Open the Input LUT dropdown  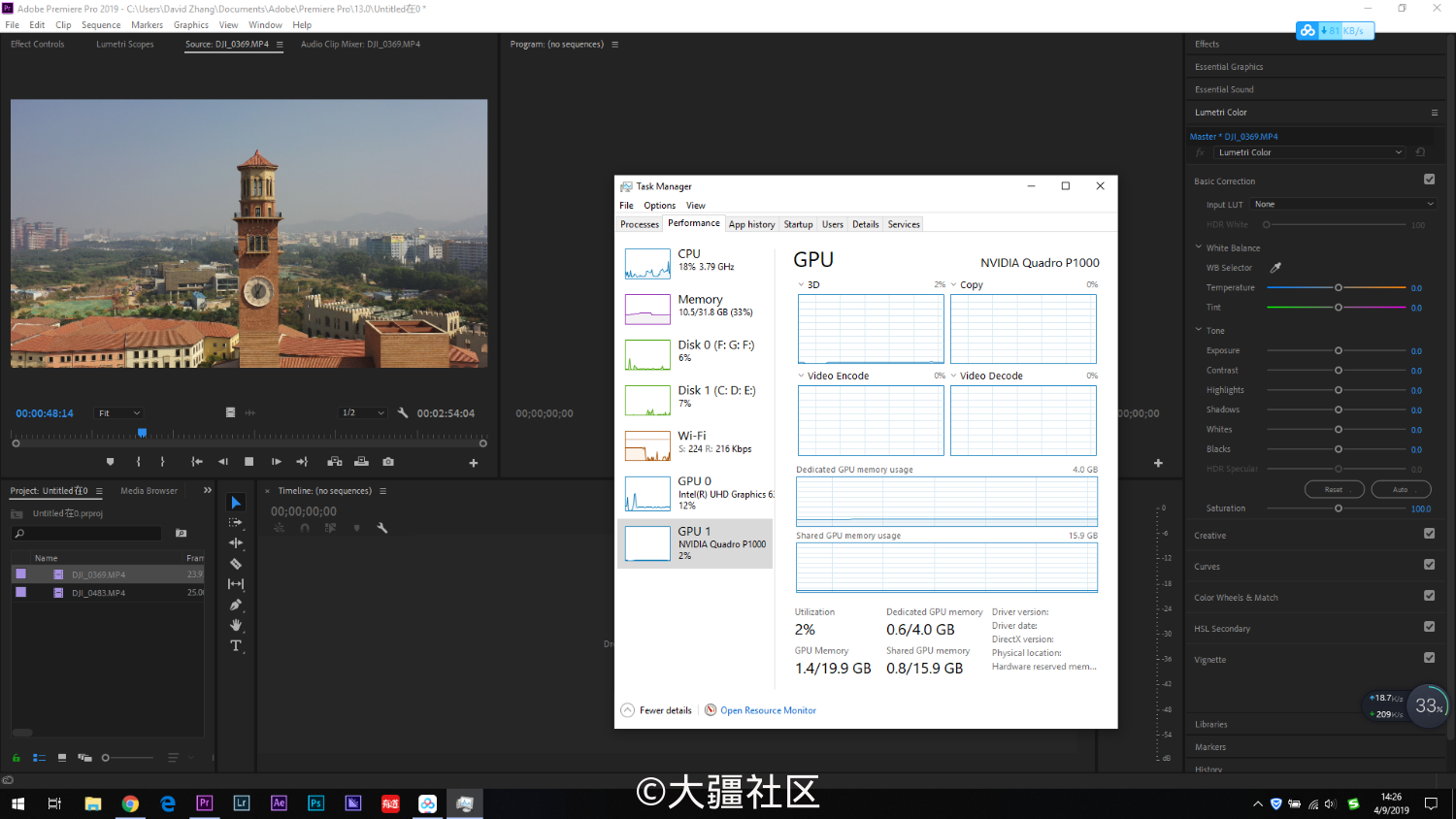[x=1343, y=204]
